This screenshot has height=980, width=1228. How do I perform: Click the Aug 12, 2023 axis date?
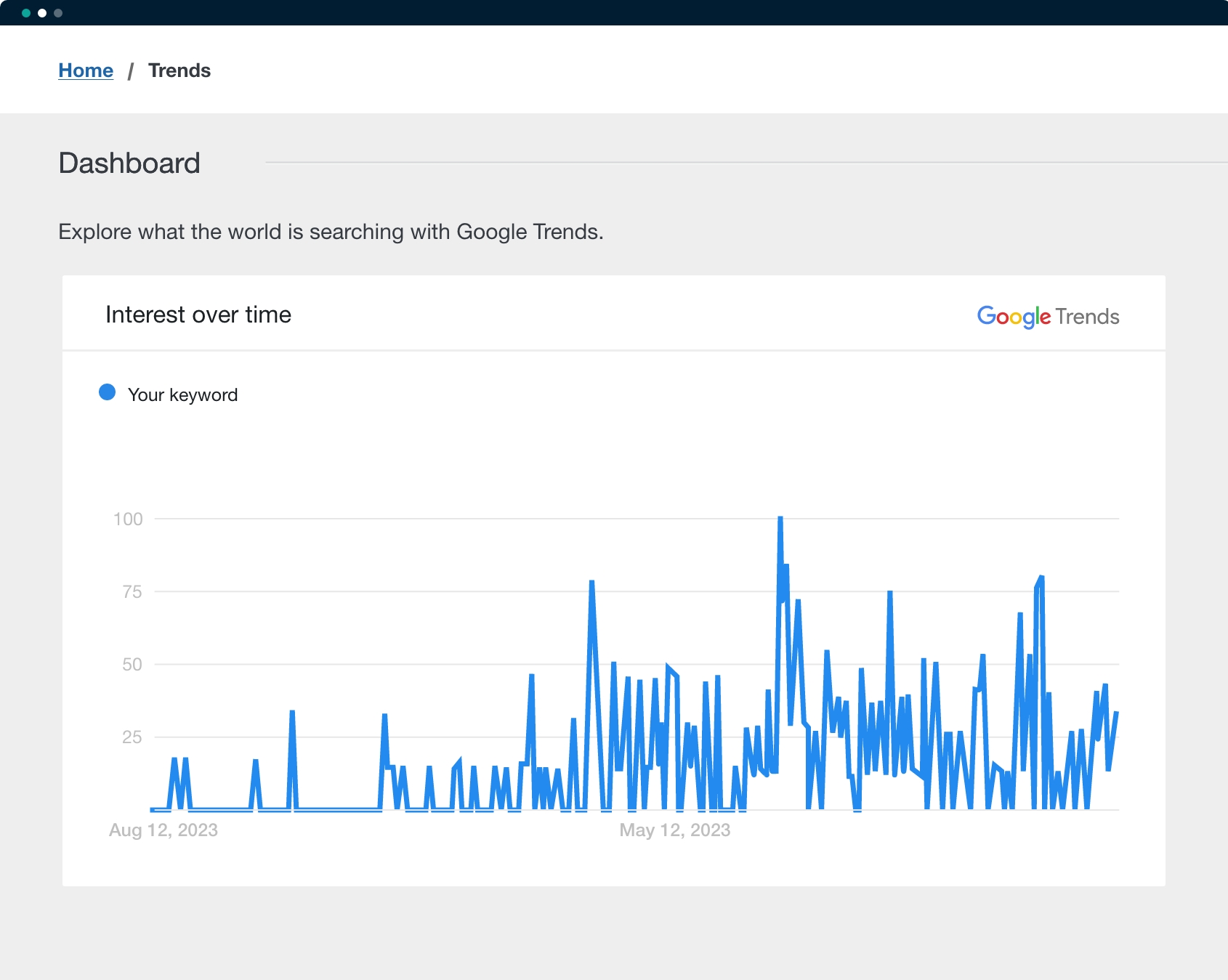coord(163,830)
